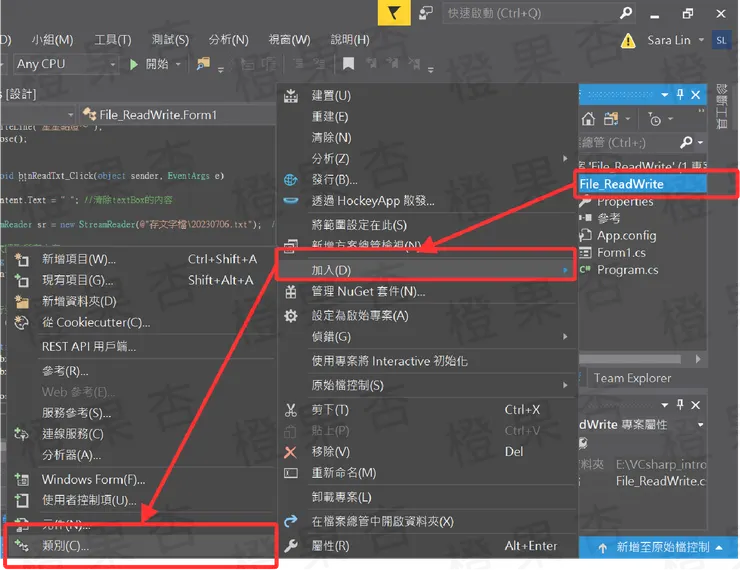This screenshot has width=740, height=570.
Task: Choose 在檔案總管中開啟資料夾(X)
Action: [x=427, y=521]
